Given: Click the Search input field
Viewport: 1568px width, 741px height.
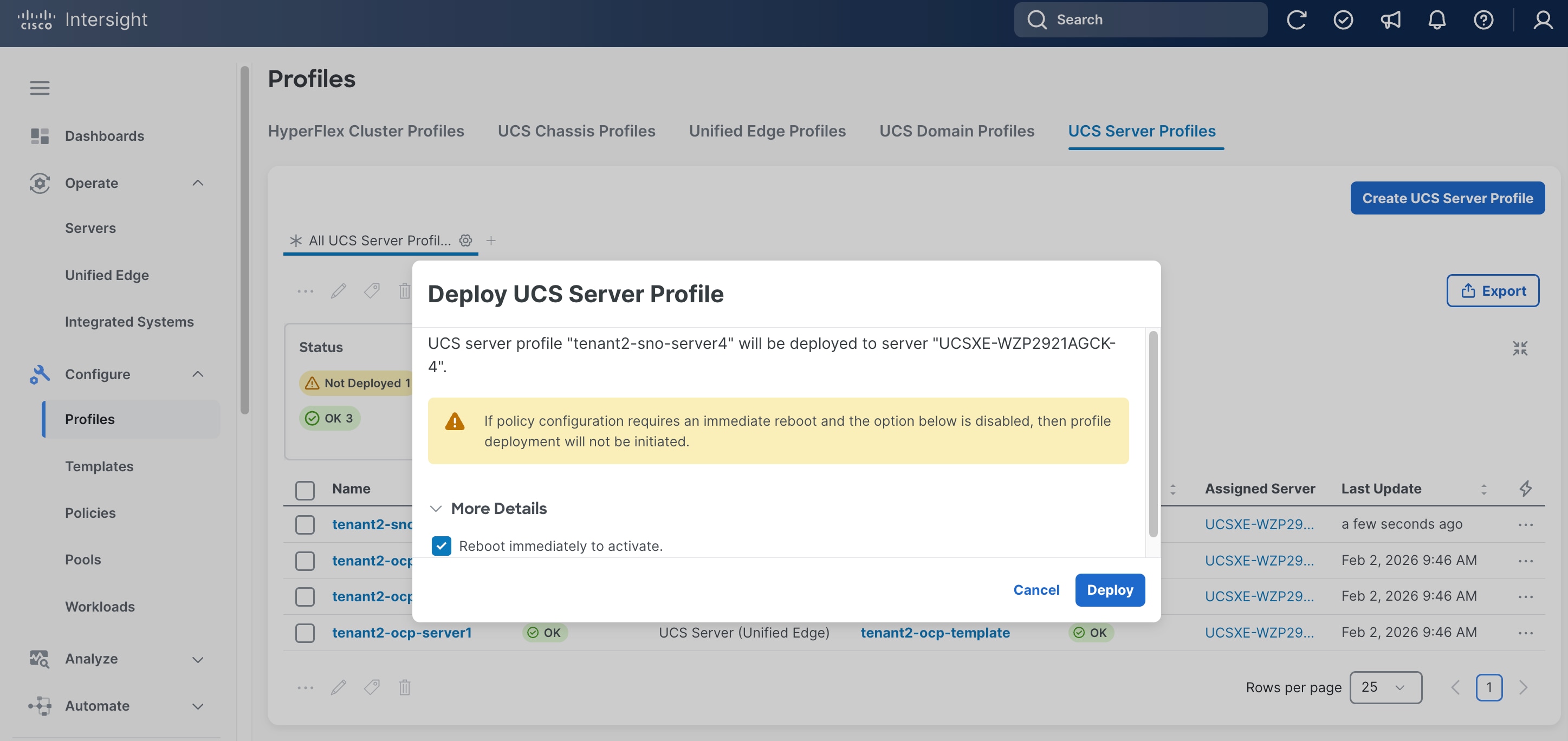Looking at the screenshot, I should (1140, 19).
